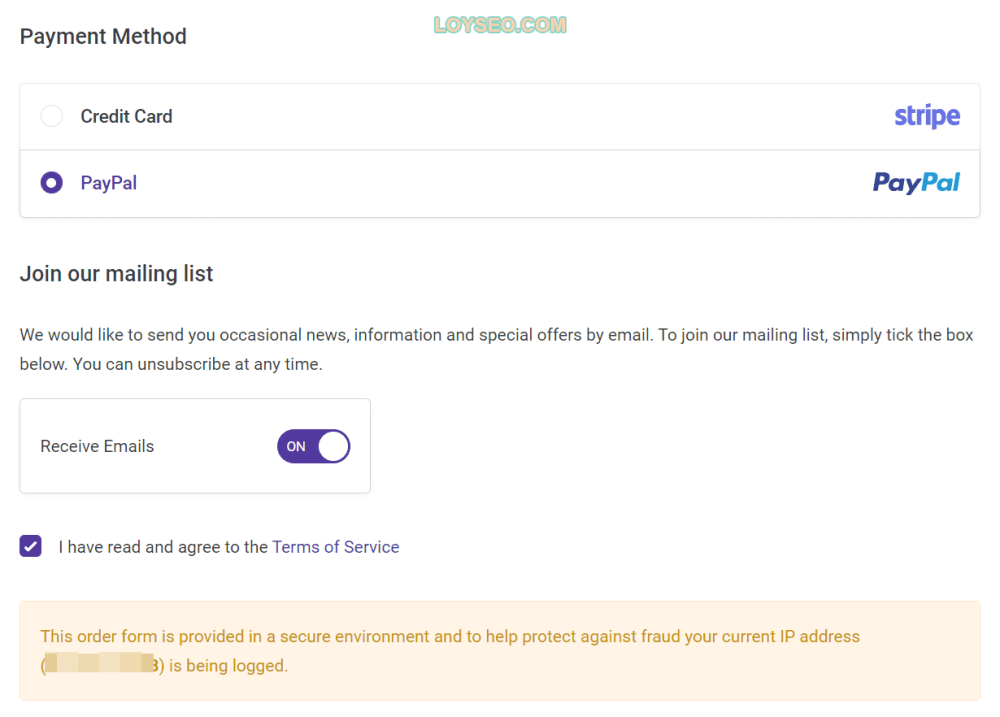The height and width of the screenshot is (717, 1000).
Task: Click the Payment Method heading
Action: (103, 36)
